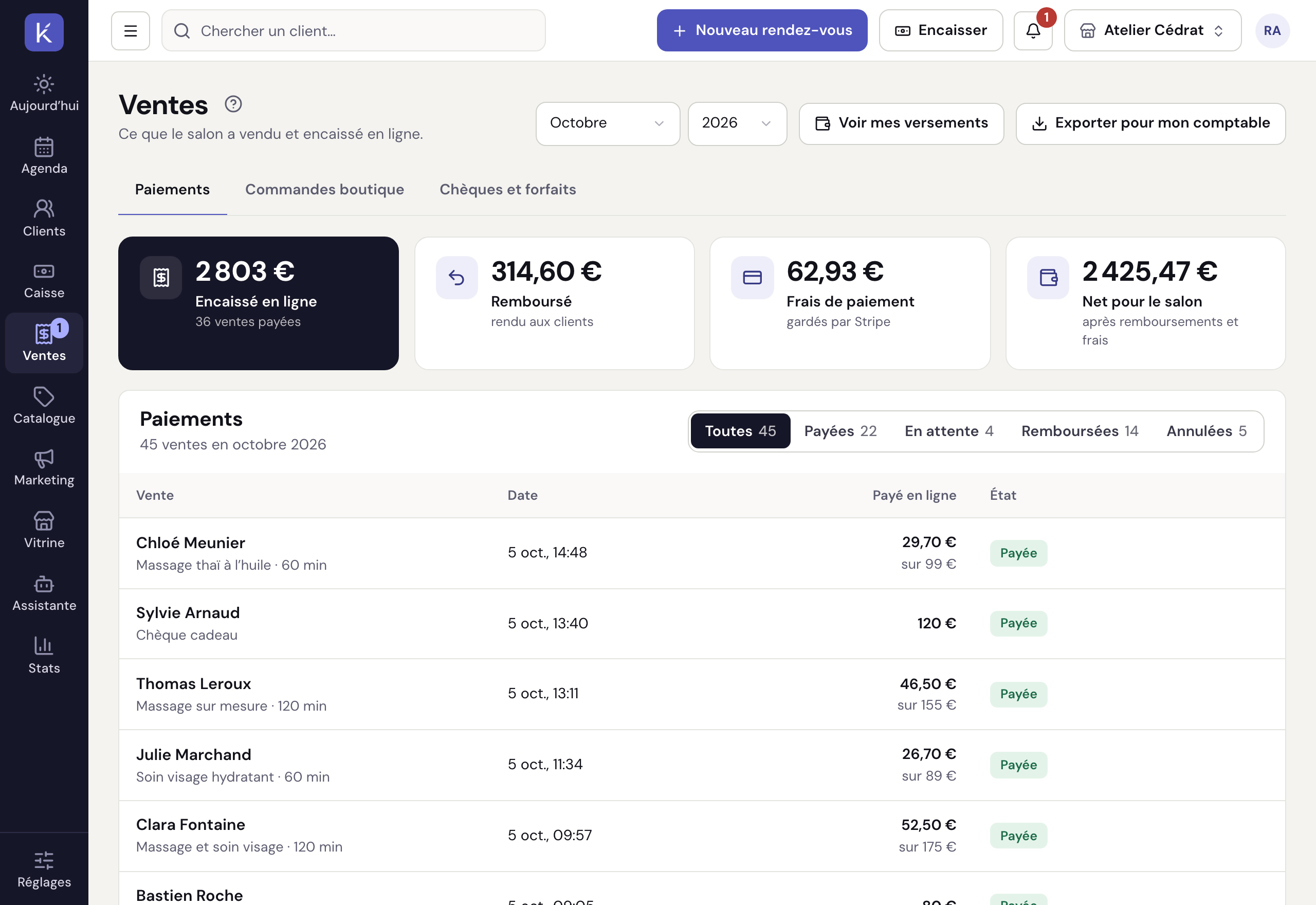Click Exporter pour mon comptable

click(1150, 123)
